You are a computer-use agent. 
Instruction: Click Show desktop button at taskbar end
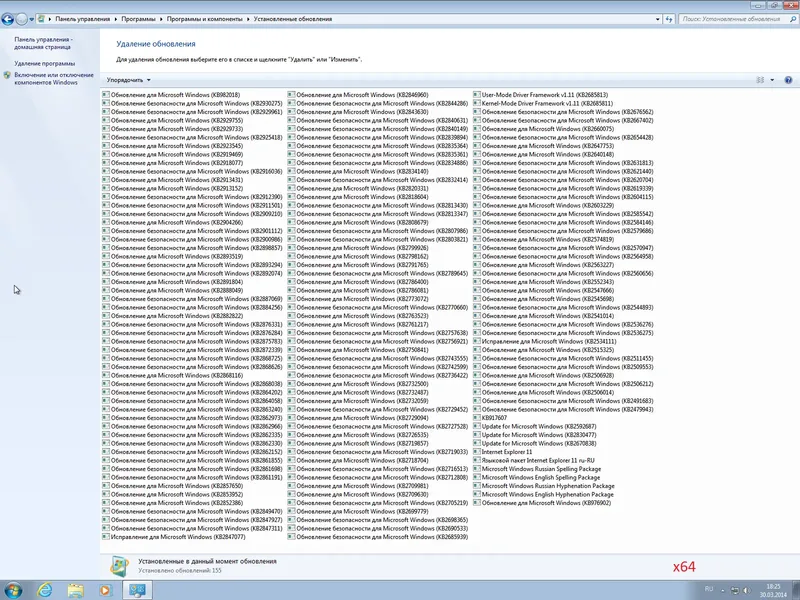point(796,590)
